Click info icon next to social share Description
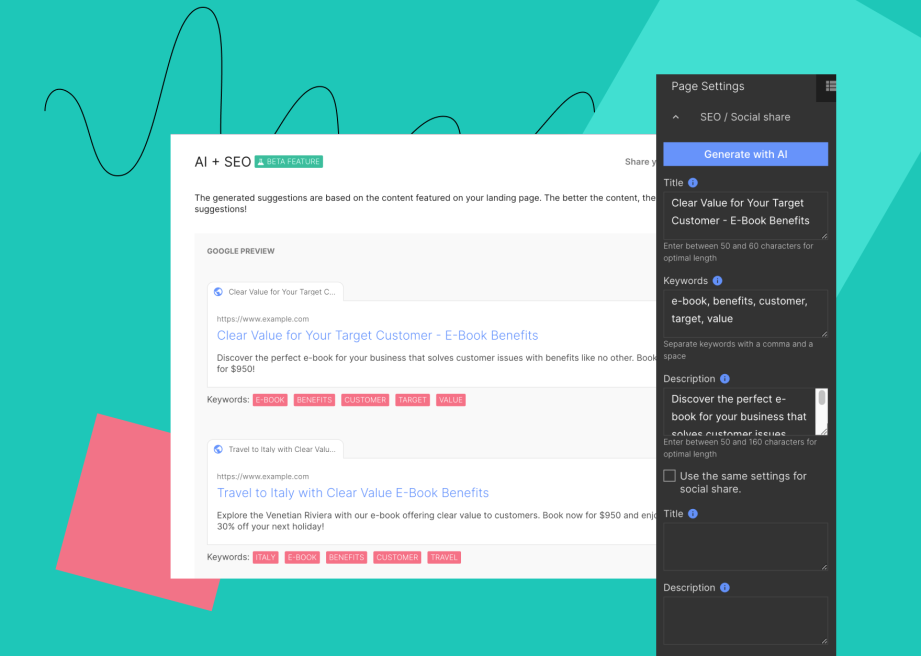Viewport: 921px width, 656px height. [724, 588]
